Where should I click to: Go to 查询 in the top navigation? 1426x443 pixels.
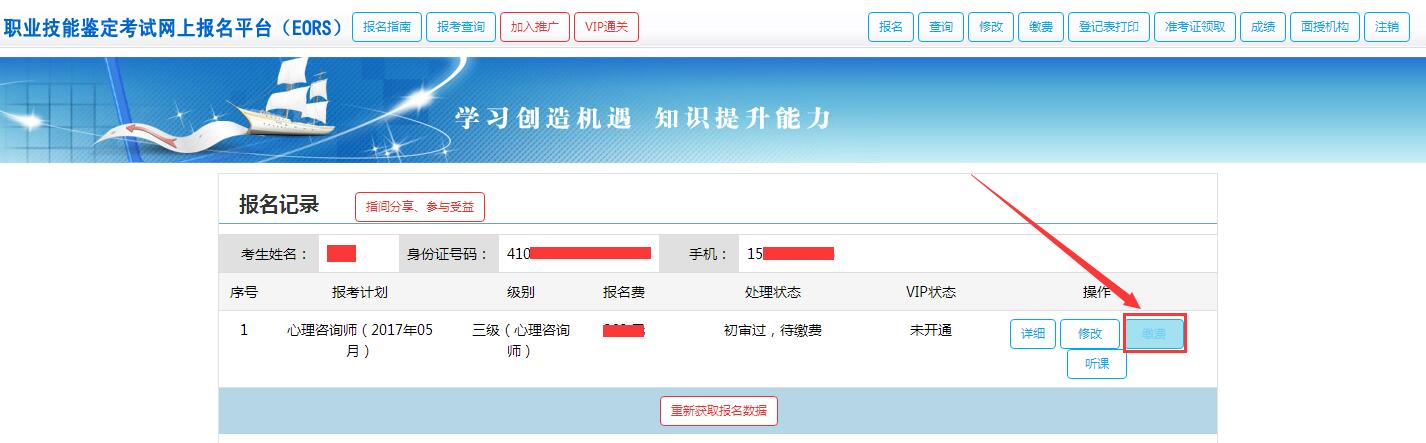pos(941,27)
